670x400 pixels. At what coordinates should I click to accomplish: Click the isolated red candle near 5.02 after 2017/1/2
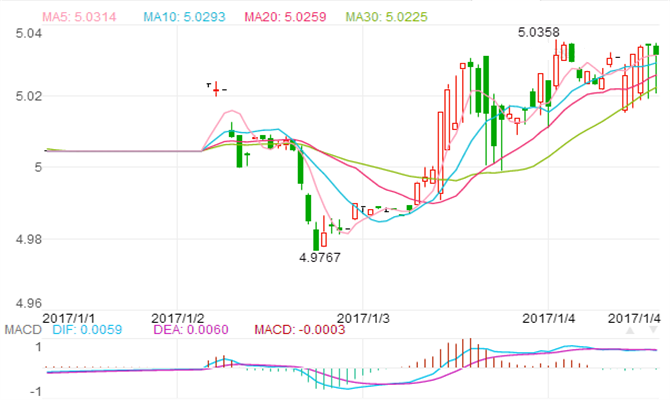pyautogui.click(x=216, y=89)
